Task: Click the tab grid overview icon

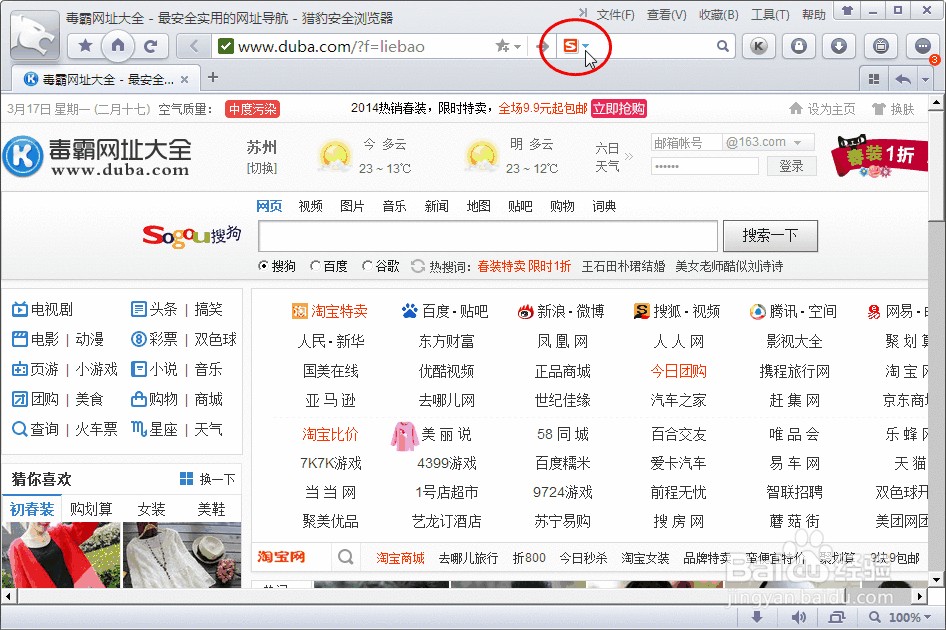Action: point(874,79)
